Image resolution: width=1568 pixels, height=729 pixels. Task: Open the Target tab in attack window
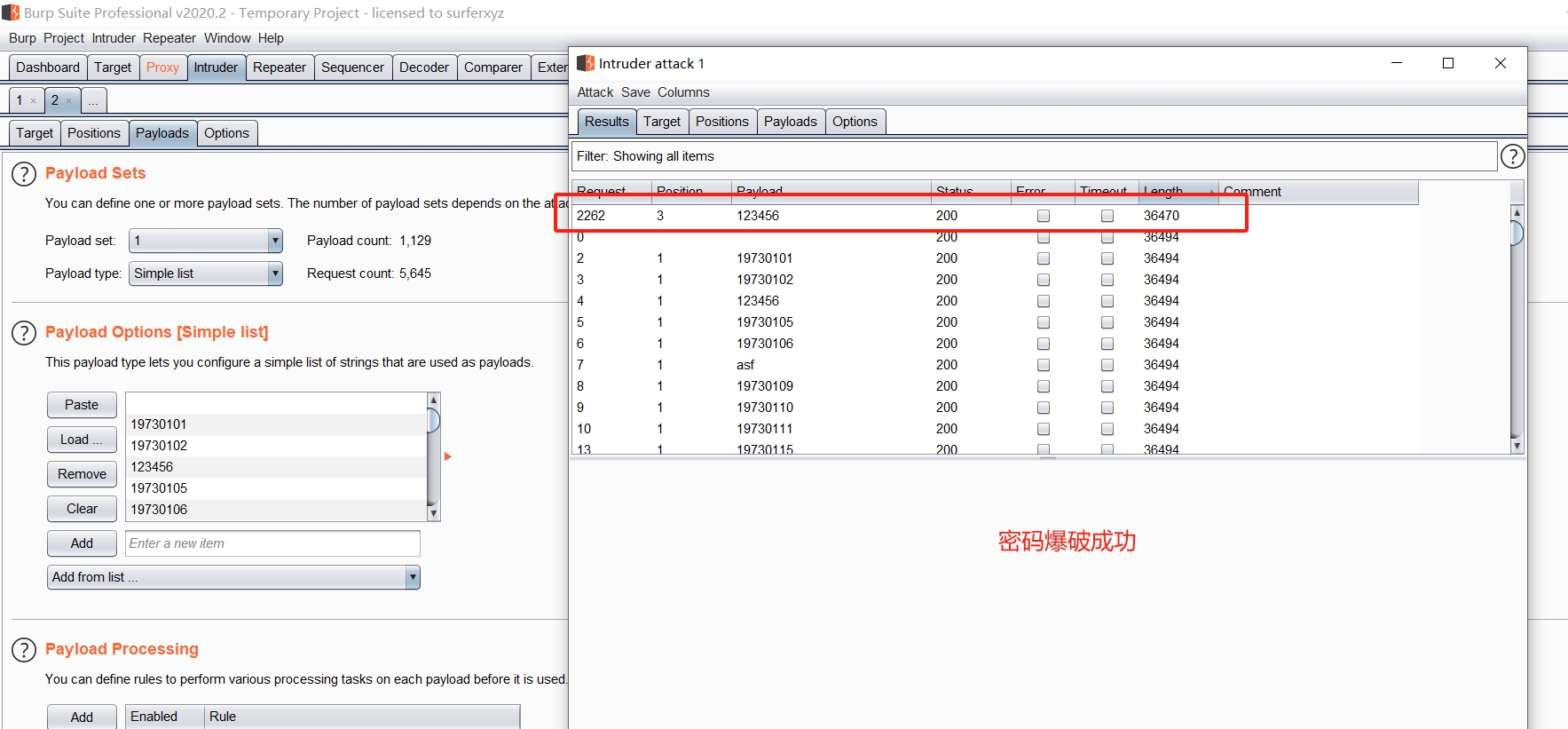pyautogui.click(x=662, y=122)
